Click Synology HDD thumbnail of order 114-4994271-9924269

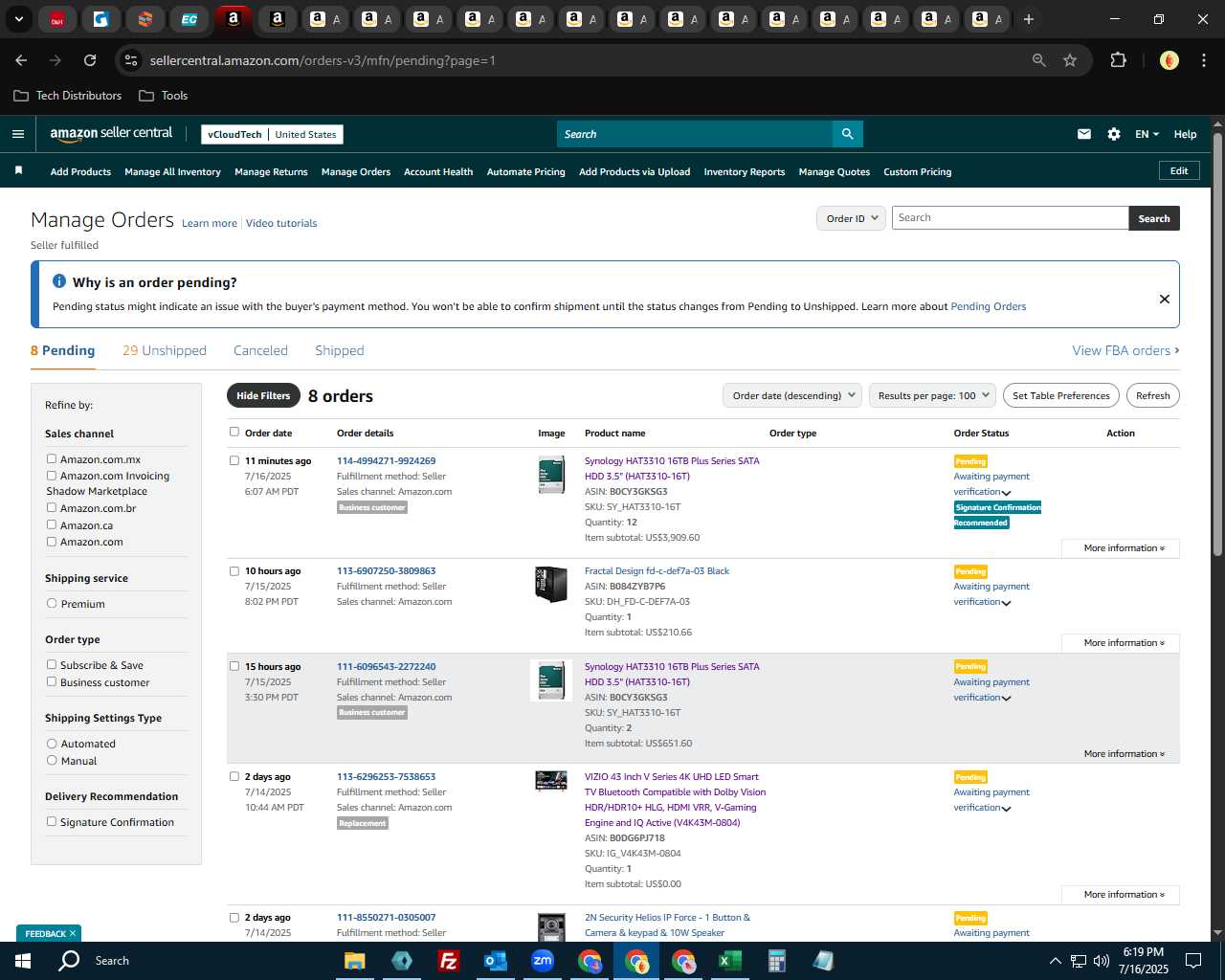click(x=551, y=475)
